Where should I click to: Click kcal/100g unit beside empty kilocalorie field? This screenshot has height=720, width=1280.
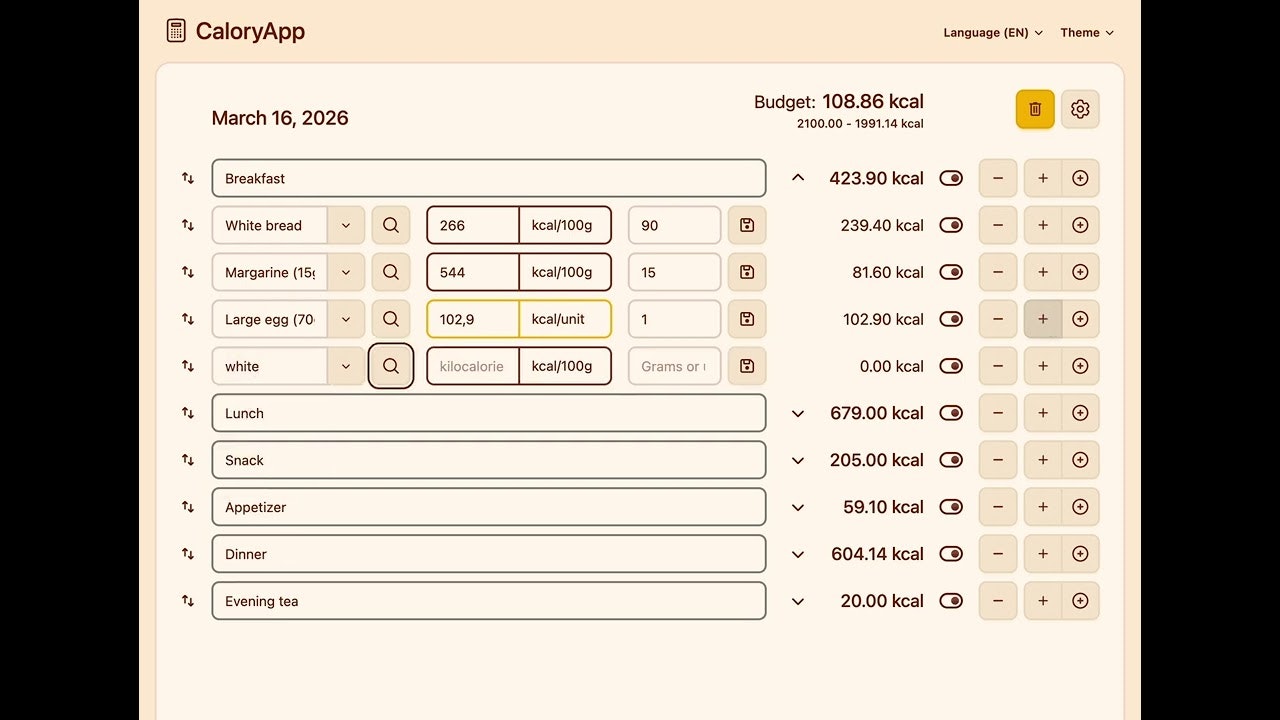pyautogui.click(x=565, y=366)
